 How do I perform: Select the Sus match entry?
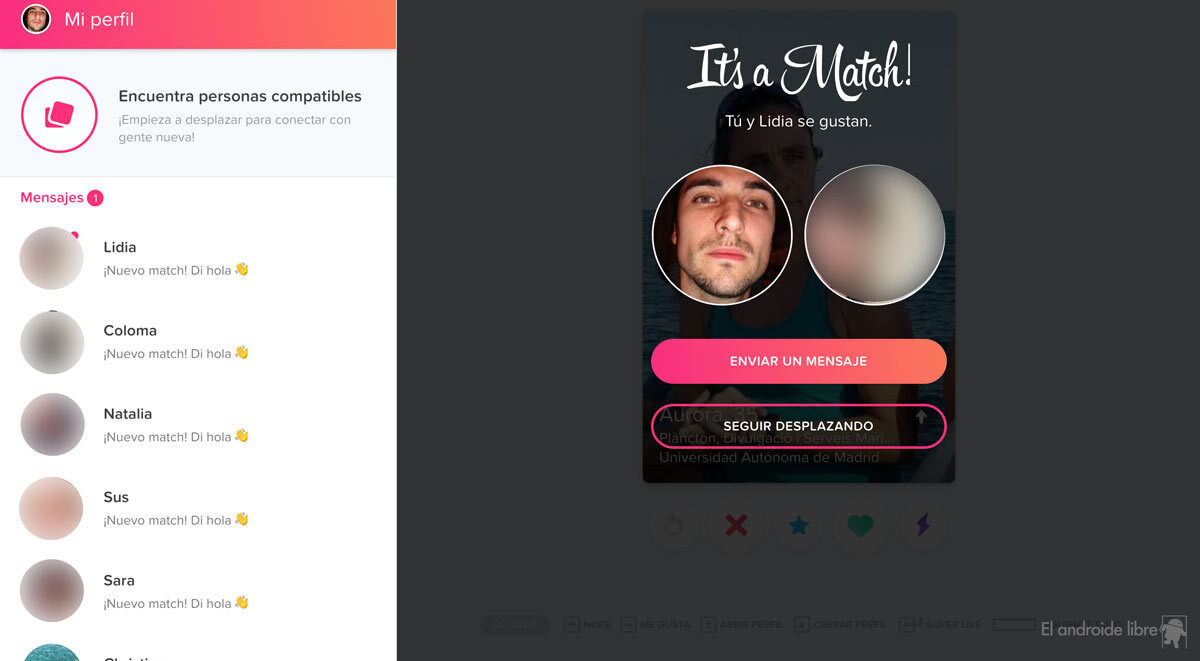[198, 508]
